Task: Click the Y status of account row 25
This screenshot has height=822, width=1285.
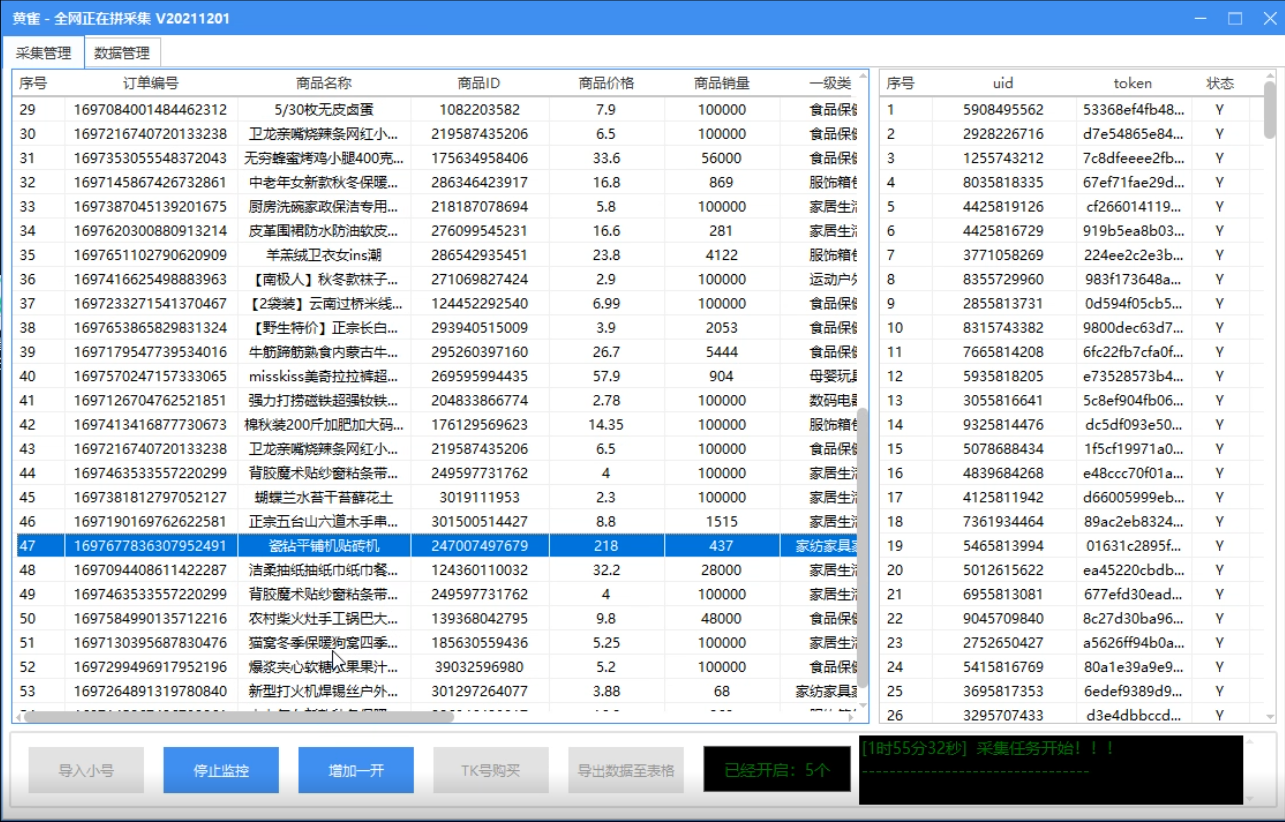Action: pyautogui.click(x=1220, y=691)
